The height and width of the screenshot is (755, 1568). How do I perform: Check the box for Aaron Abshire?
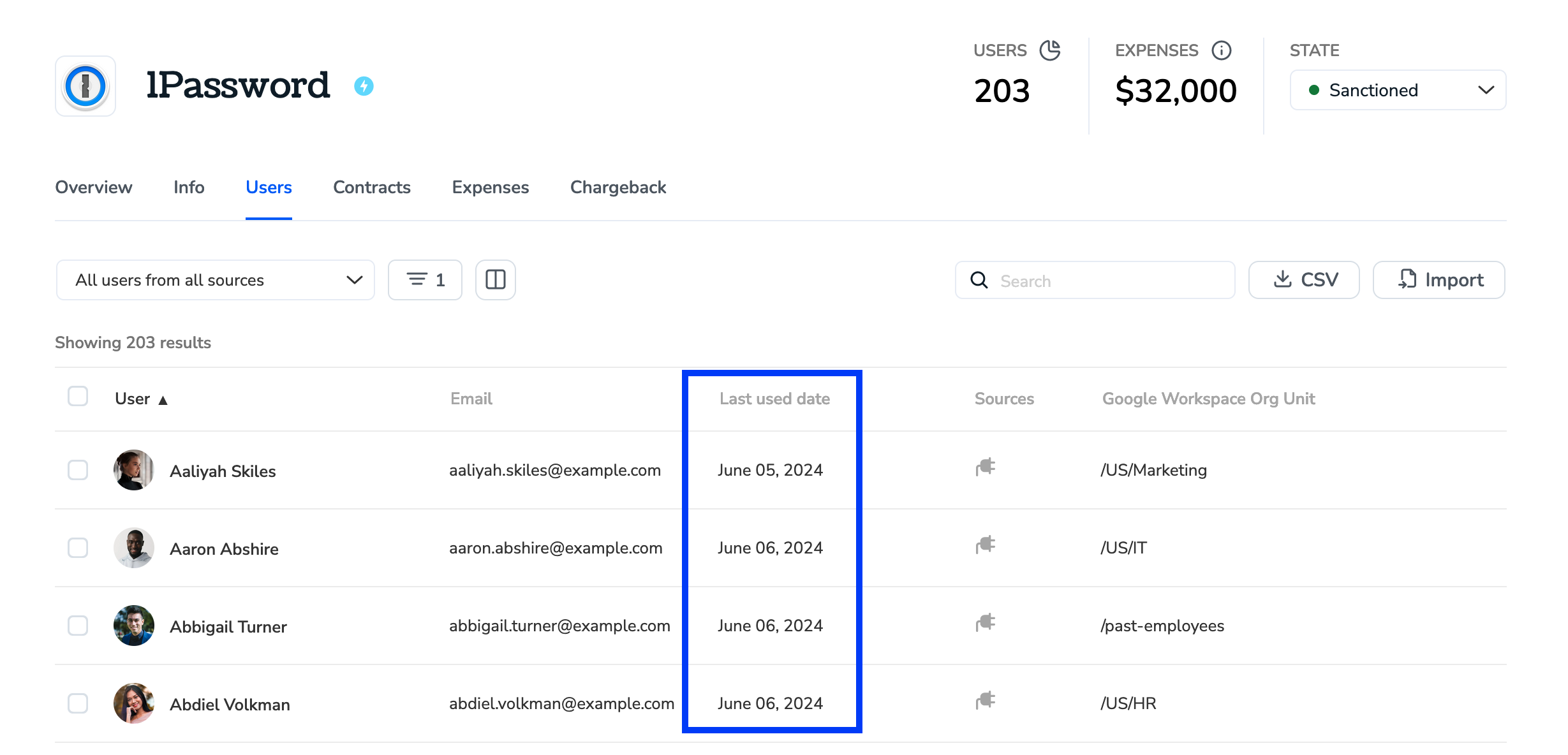[78, 548]
